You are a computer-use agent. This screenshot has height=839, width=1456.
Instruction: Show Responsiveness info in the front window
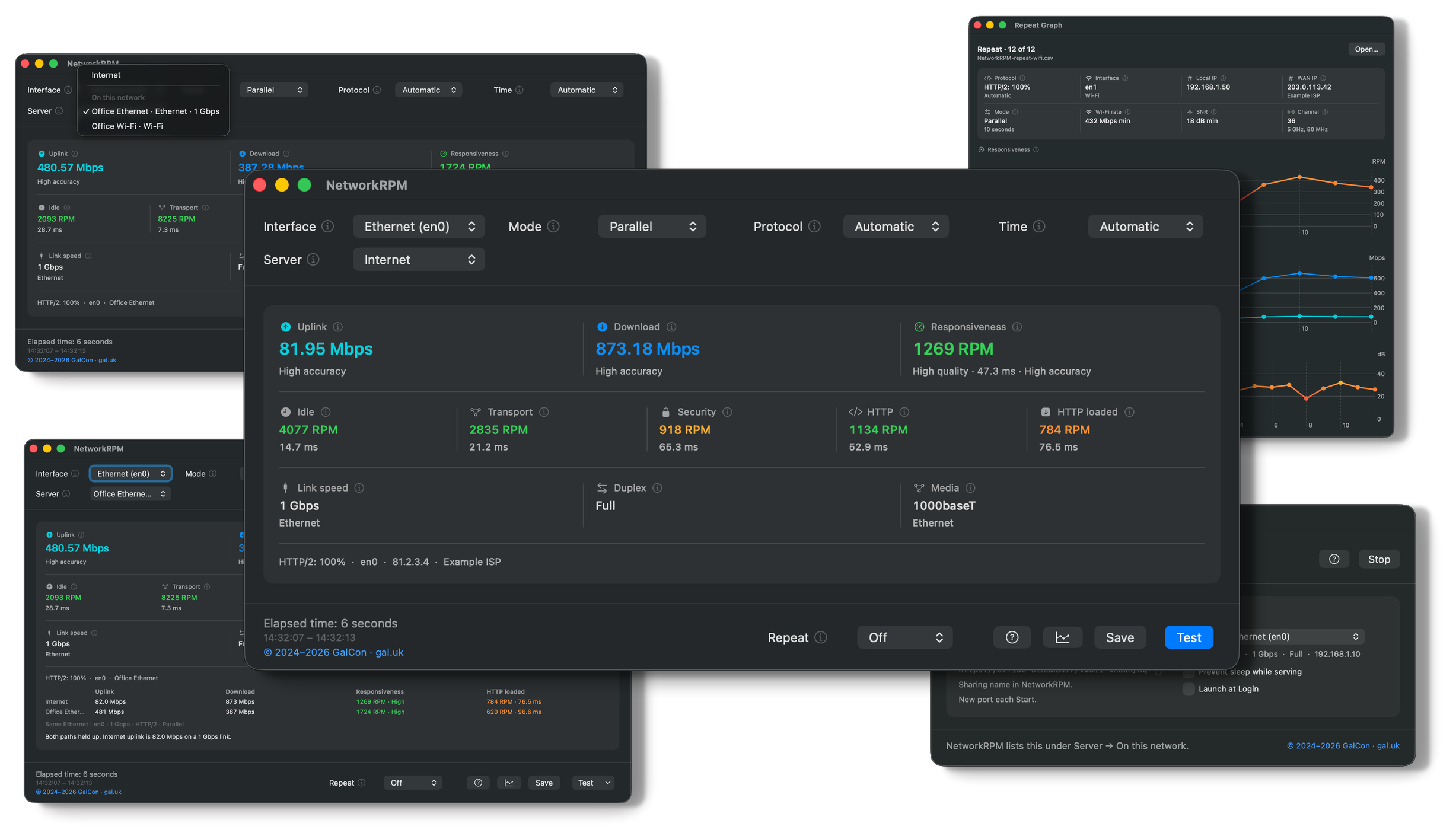click(x=1017, y=327)
